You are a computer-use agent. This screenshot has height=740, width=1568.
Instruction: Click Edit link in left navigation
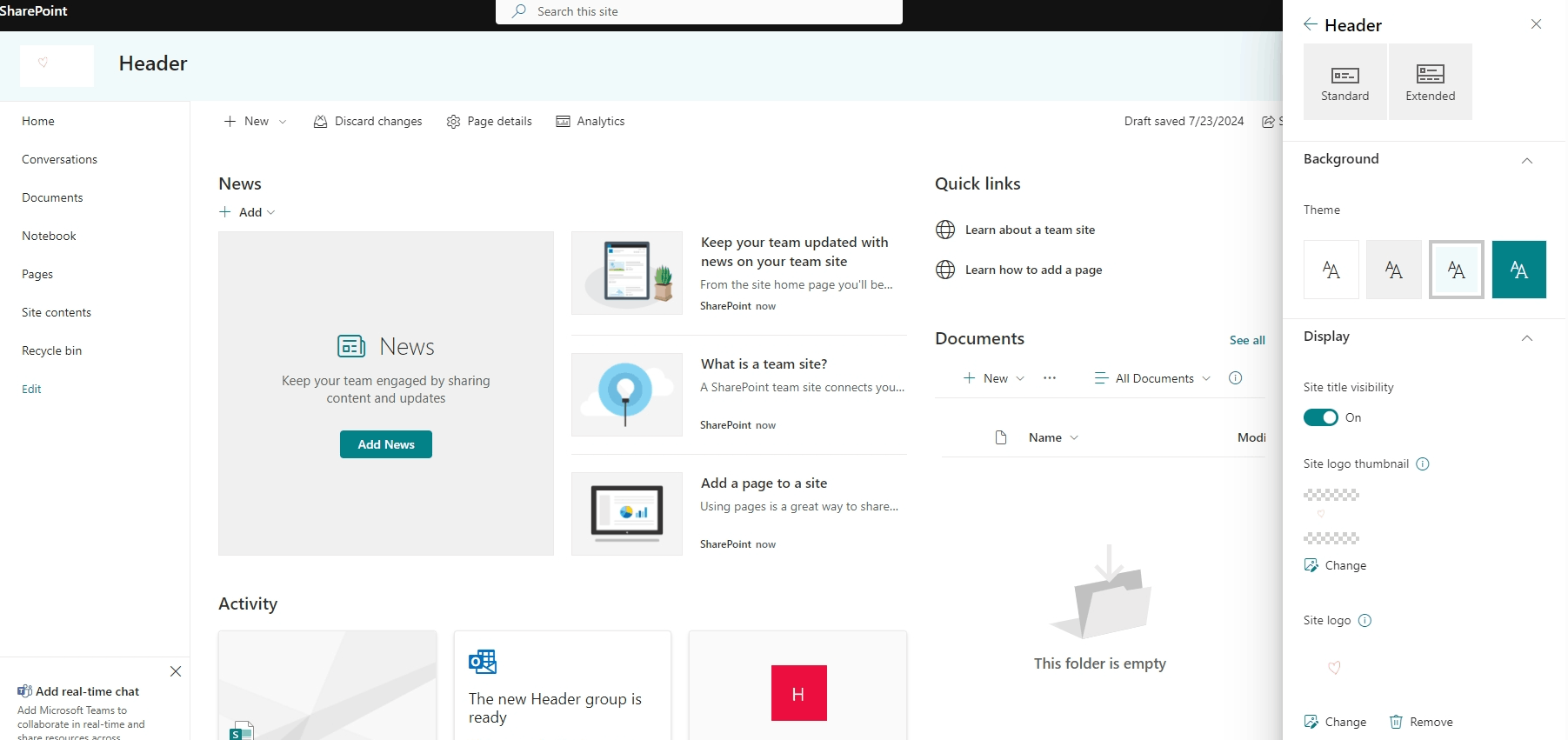31,389
